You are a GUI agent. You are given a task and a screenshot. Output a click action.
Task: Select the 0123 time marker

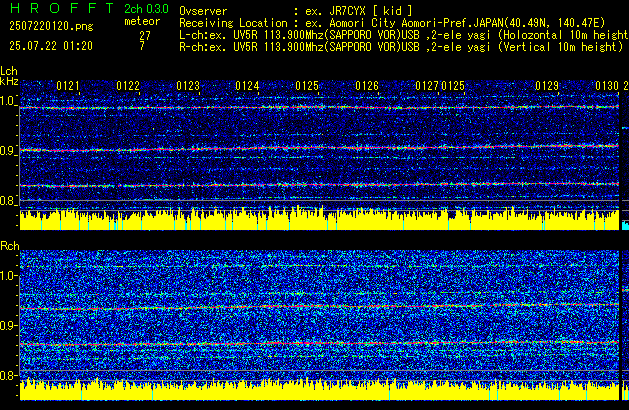(188, 86)
